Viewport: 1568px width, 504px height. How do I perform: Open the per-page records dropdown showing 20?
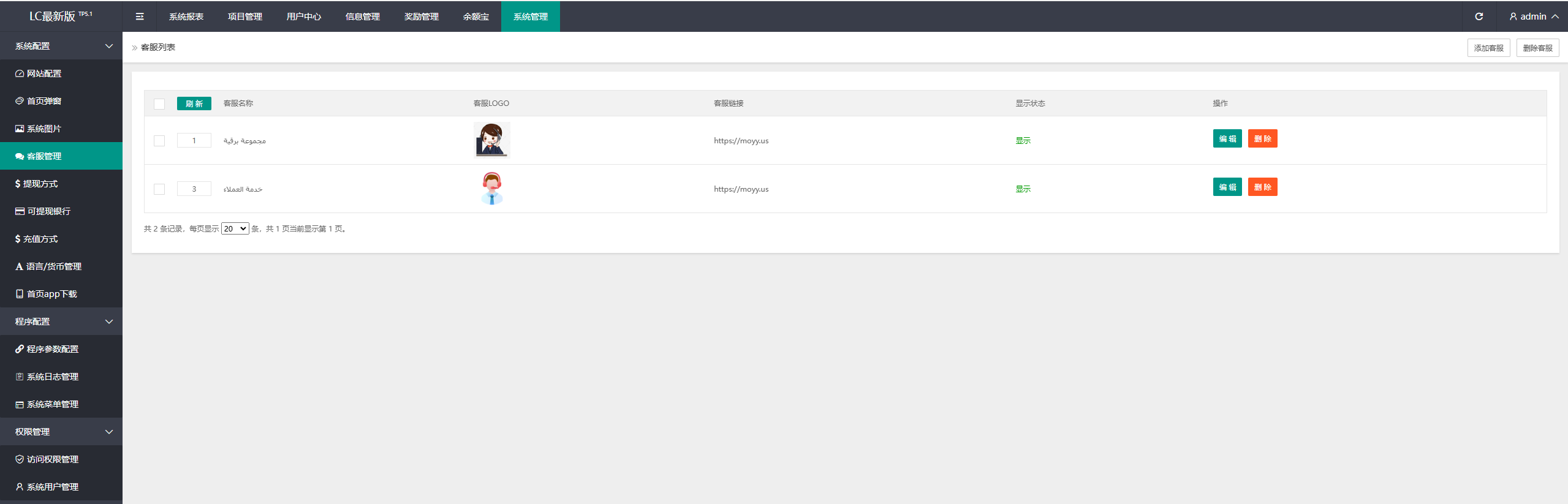[235, 229]
